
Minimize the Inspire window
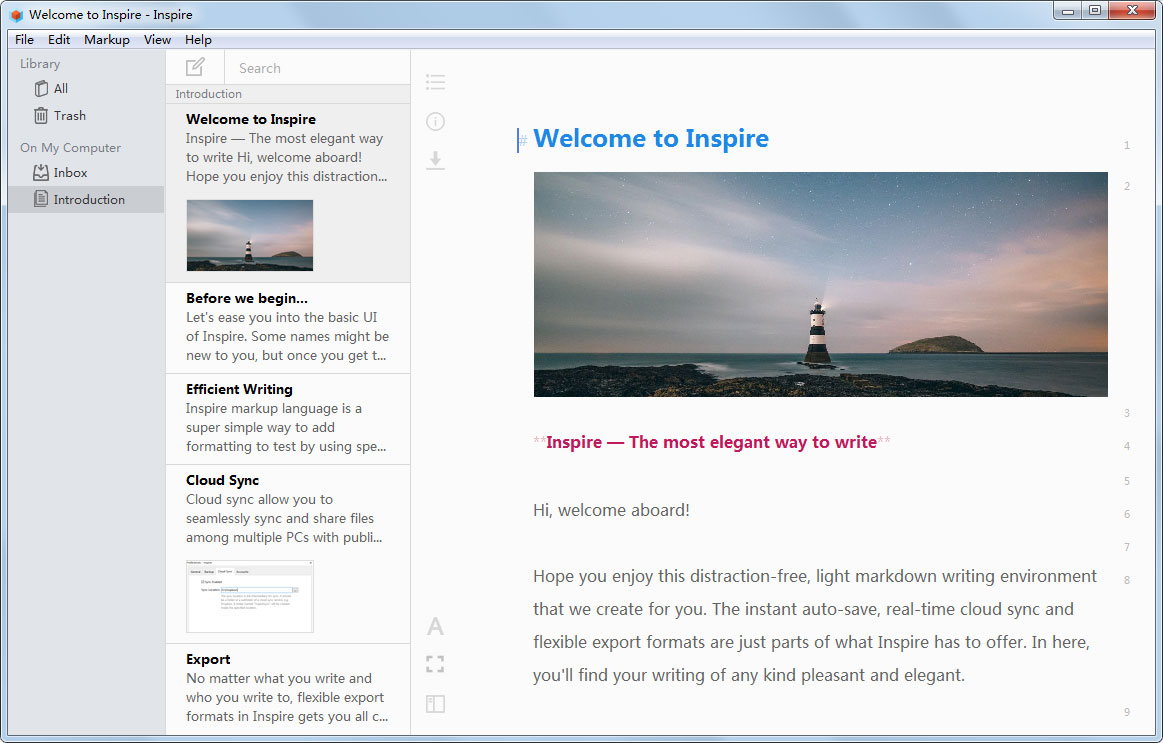(1067, 10)
